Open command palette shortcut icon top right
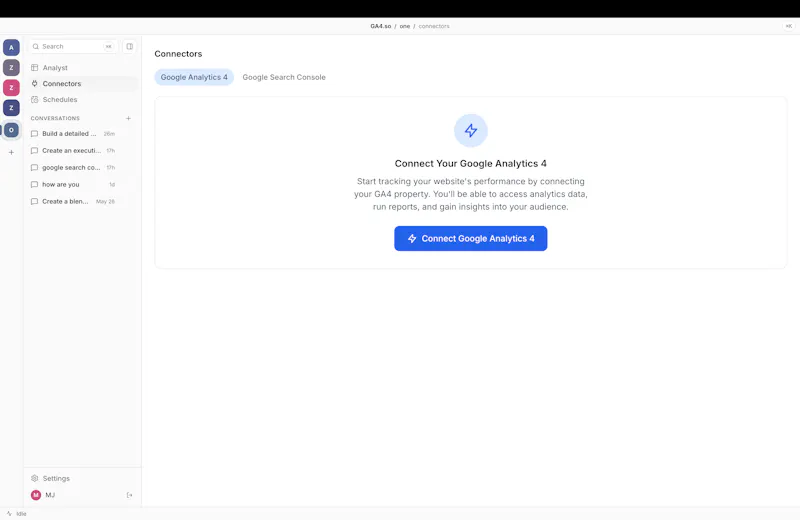This screenshot has height=520, width=800. [x=788, y=26]
